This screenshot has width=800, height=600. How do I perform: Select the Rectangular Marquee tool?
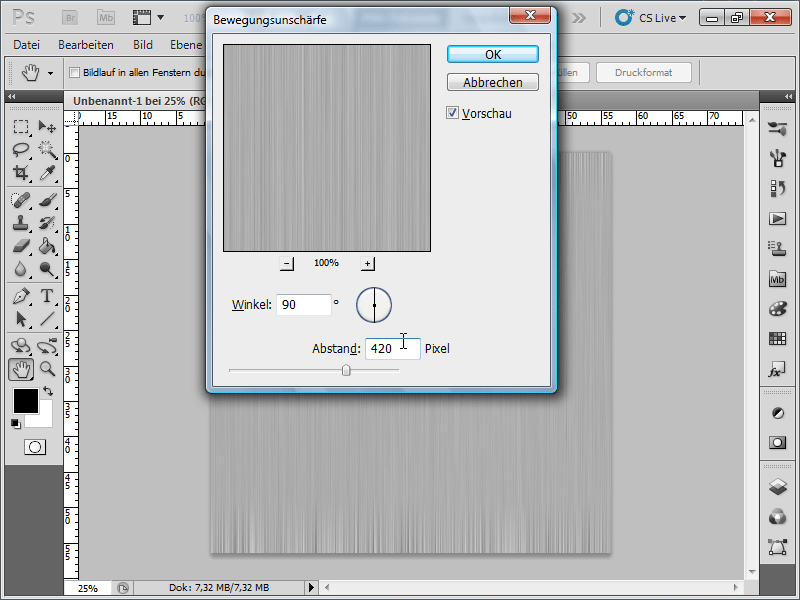[x=21, y=126]
